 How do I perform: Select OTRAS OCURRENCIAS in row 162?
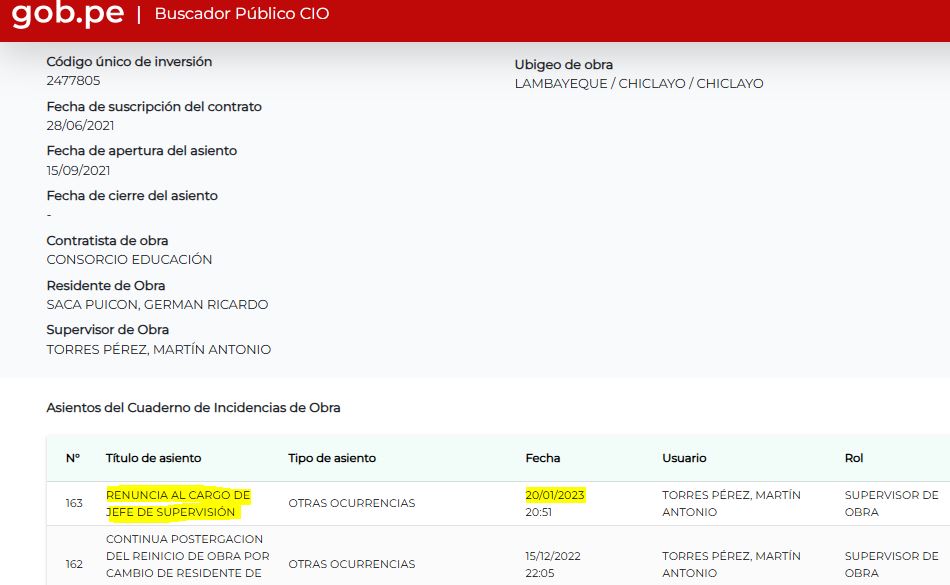click(x=351, y=564)
